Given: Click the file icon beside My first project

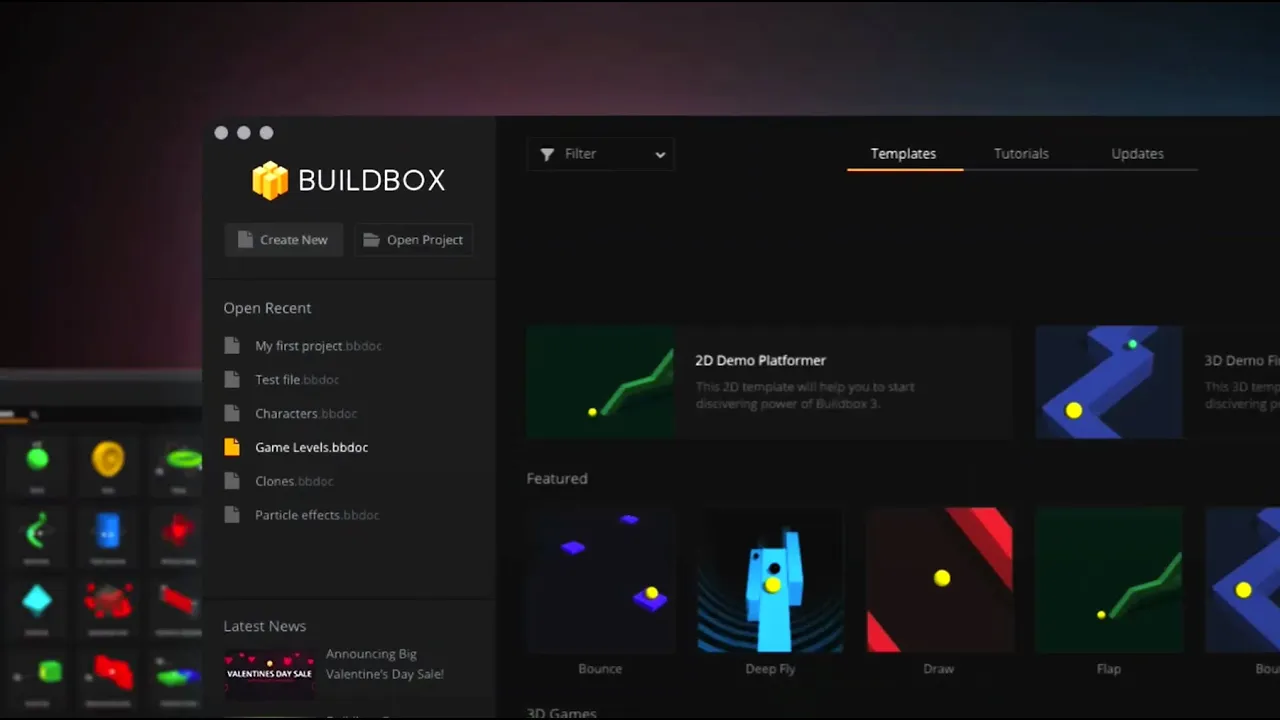Looking at the screenshot, I should coord(232,346).
